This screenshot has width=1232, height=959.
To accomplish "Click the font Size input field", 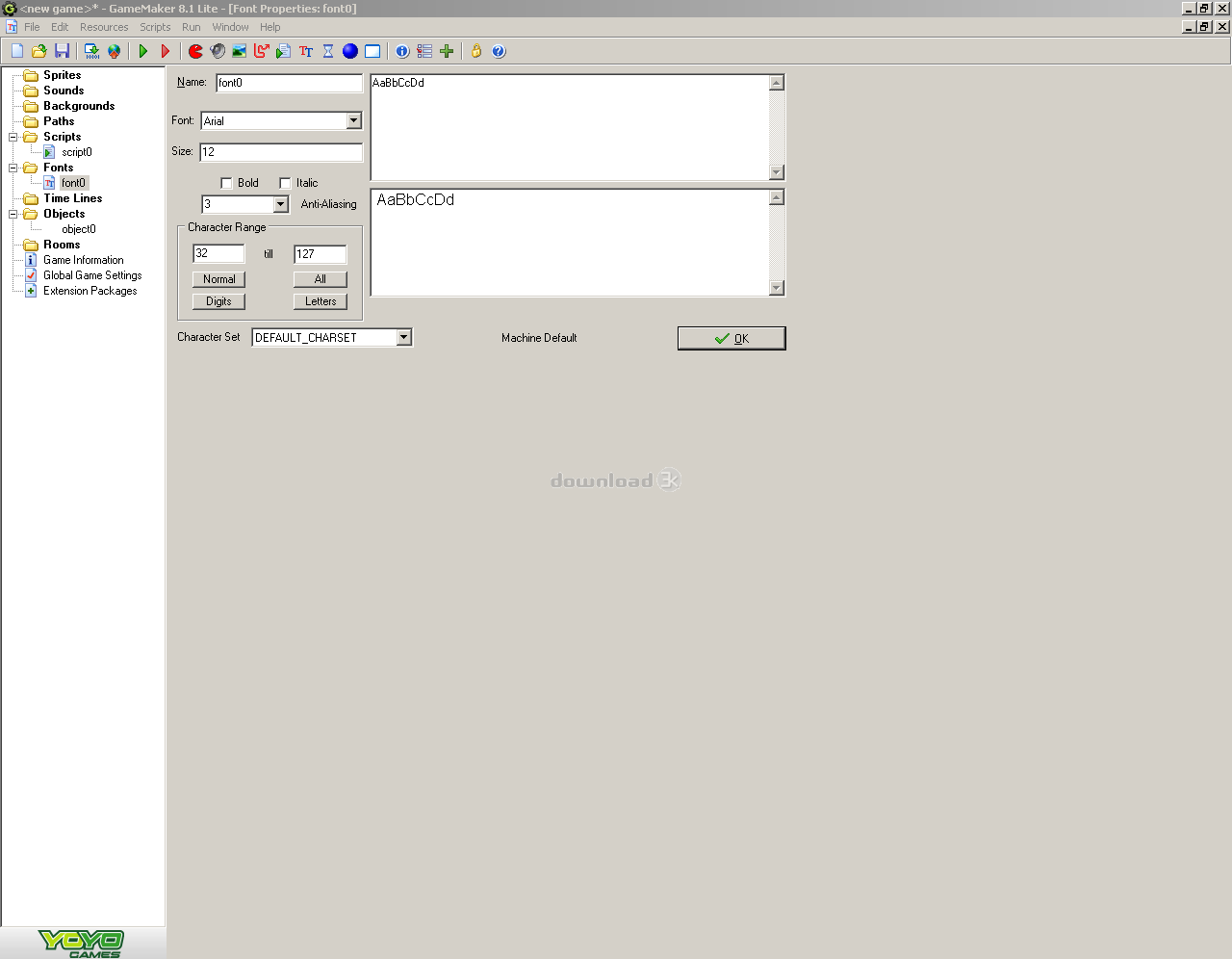I will tap(280, 152).
